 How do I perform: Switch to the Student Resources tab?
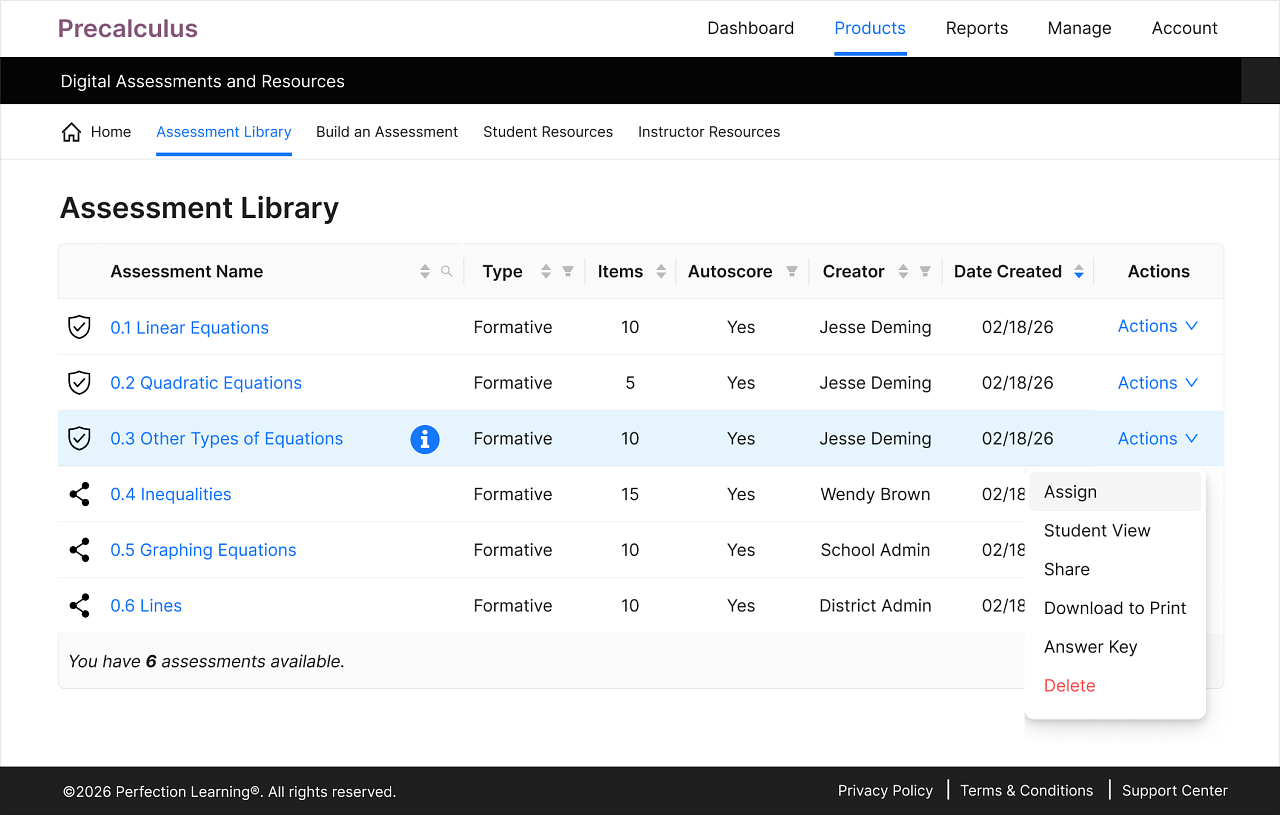pos(548,131)
